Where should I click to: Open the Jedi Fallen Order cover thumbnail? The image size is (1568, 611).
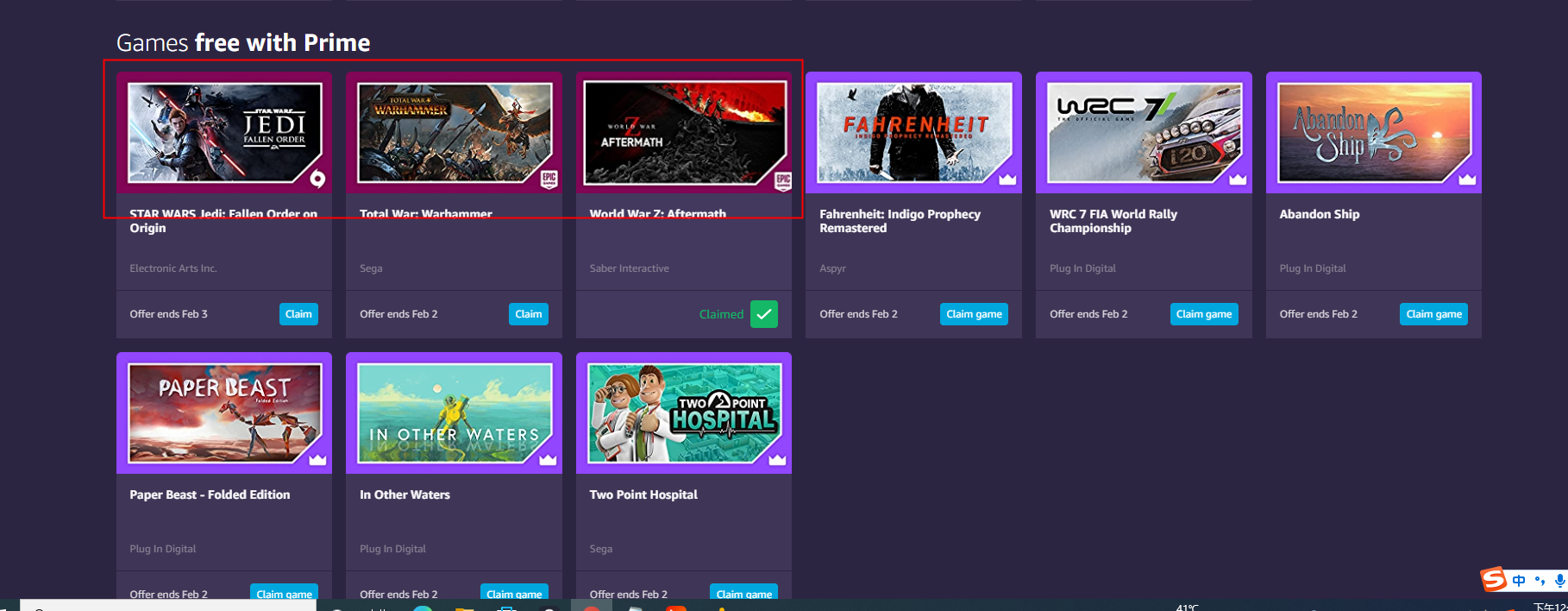click(224, 132)
